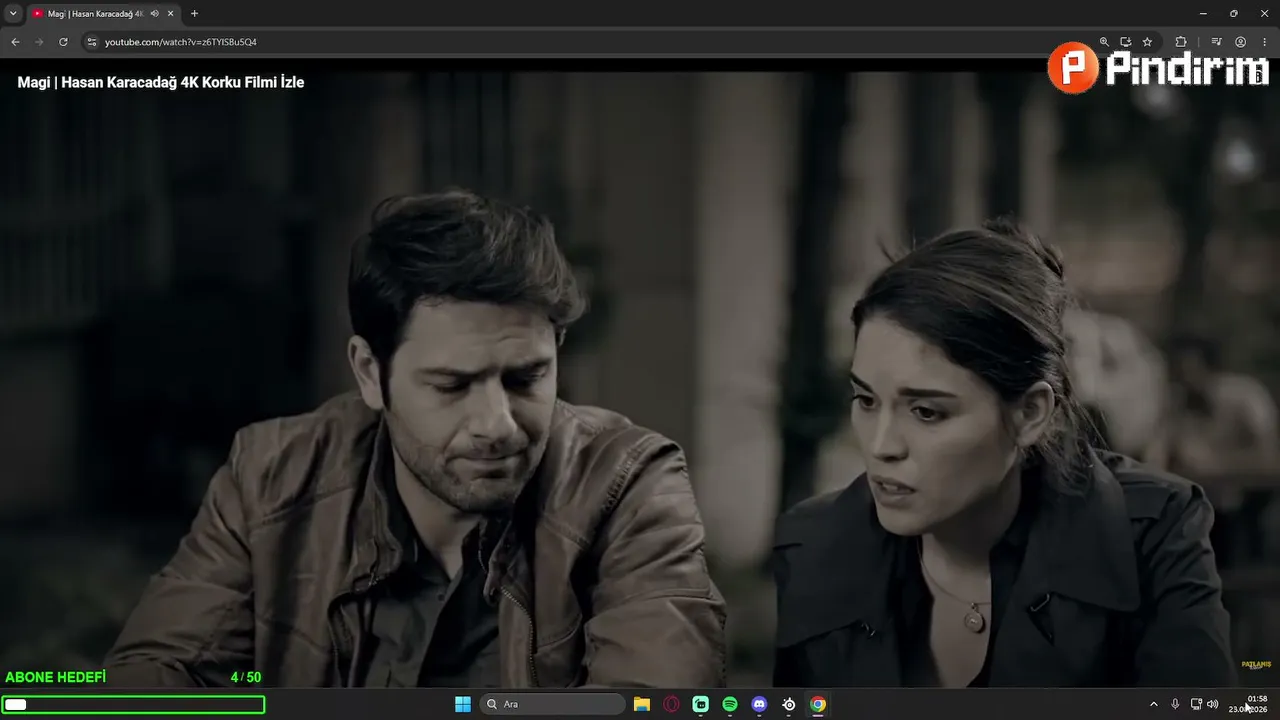Minimize the Chrome window
This screenshot has height=720, width=1280.
pos(1203,14)
